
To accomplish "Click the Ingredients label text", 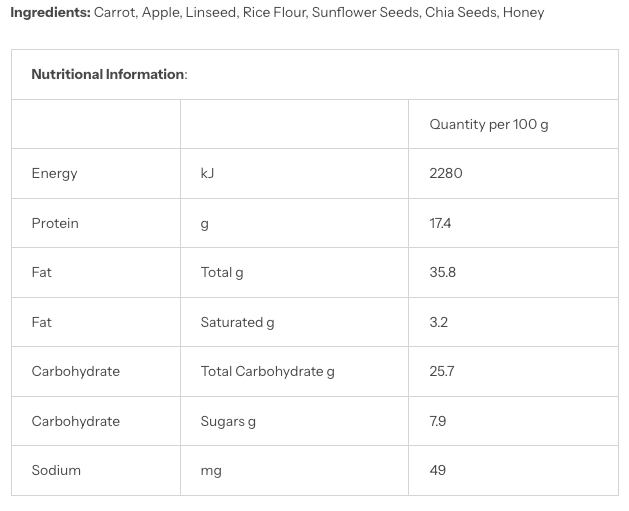I will tap(50, 13).
